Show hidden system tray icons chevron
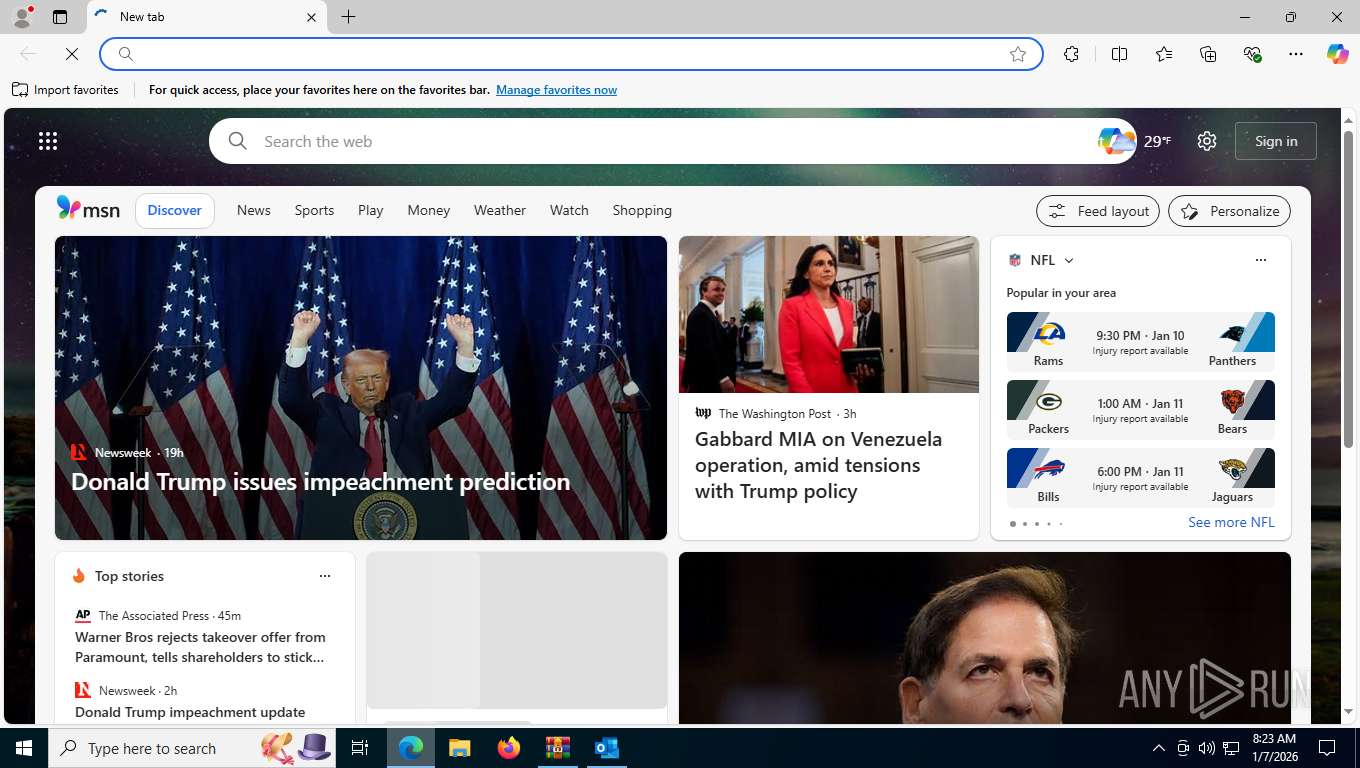The height and width of the screenshot is (768, 1360). (1158, 748)
